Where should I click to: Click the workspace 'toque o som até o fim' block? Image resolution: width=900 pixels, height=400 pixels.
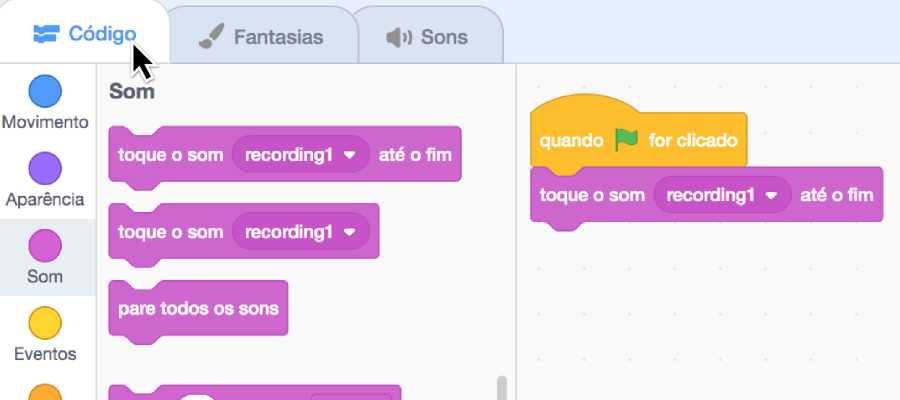pyautogui.click(x=707, y=196)
